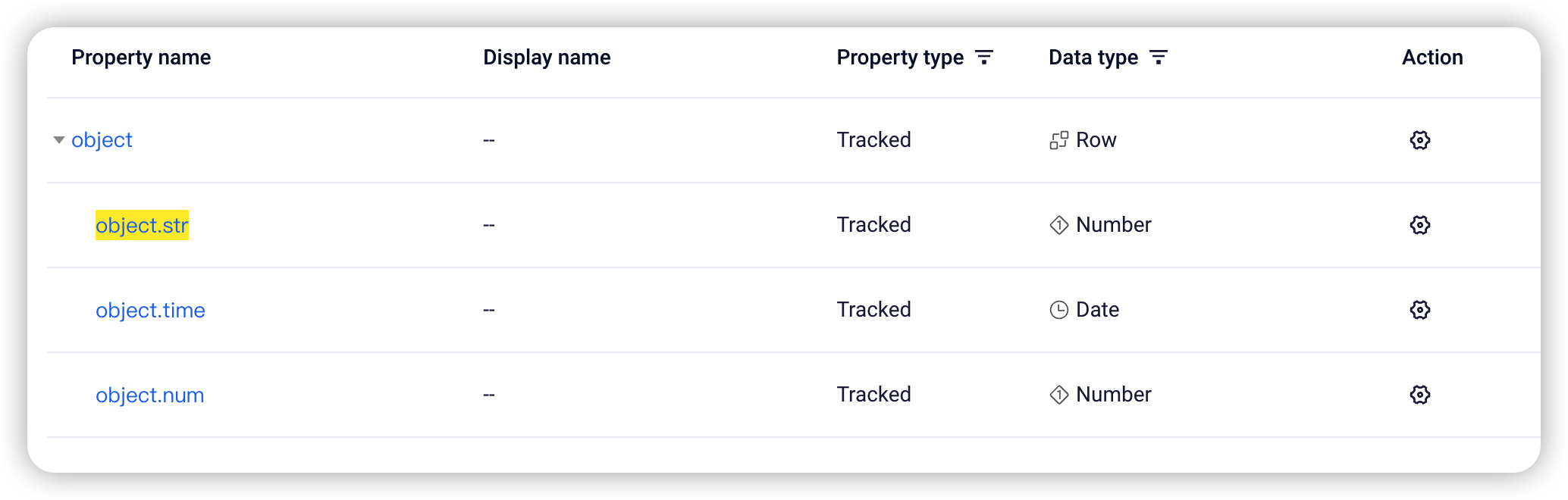Open the object property link
1568x500 pixels.
pyautogui.click(x=102, y=140)
